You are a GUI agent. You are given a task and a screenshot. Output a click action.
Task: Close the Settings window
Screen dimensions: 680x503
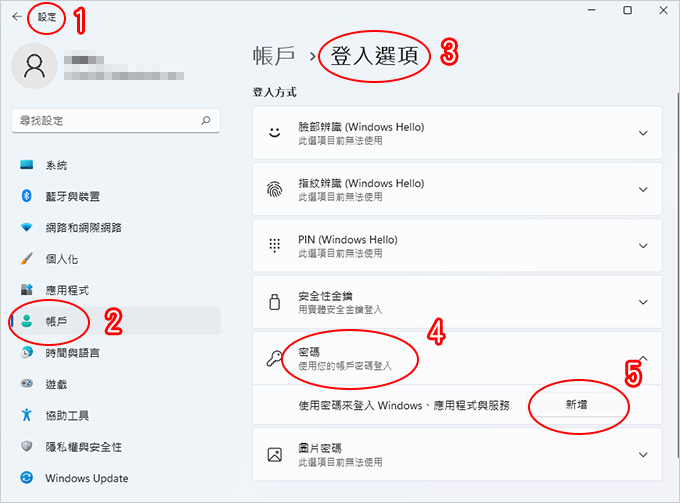point(664,10)
